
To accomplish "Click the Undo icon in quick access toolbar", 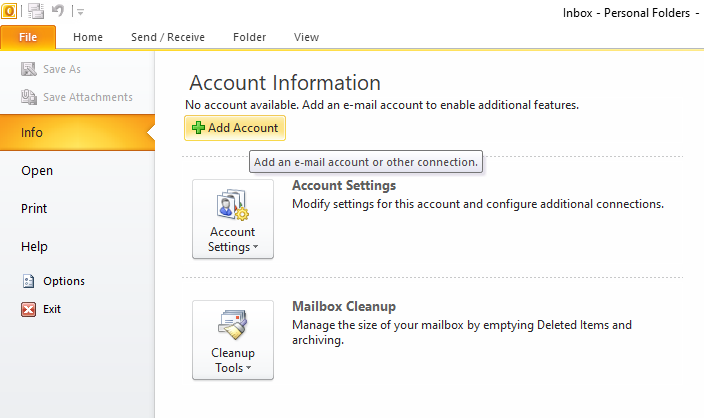I will pyautogui.click(x=58, y=10).
